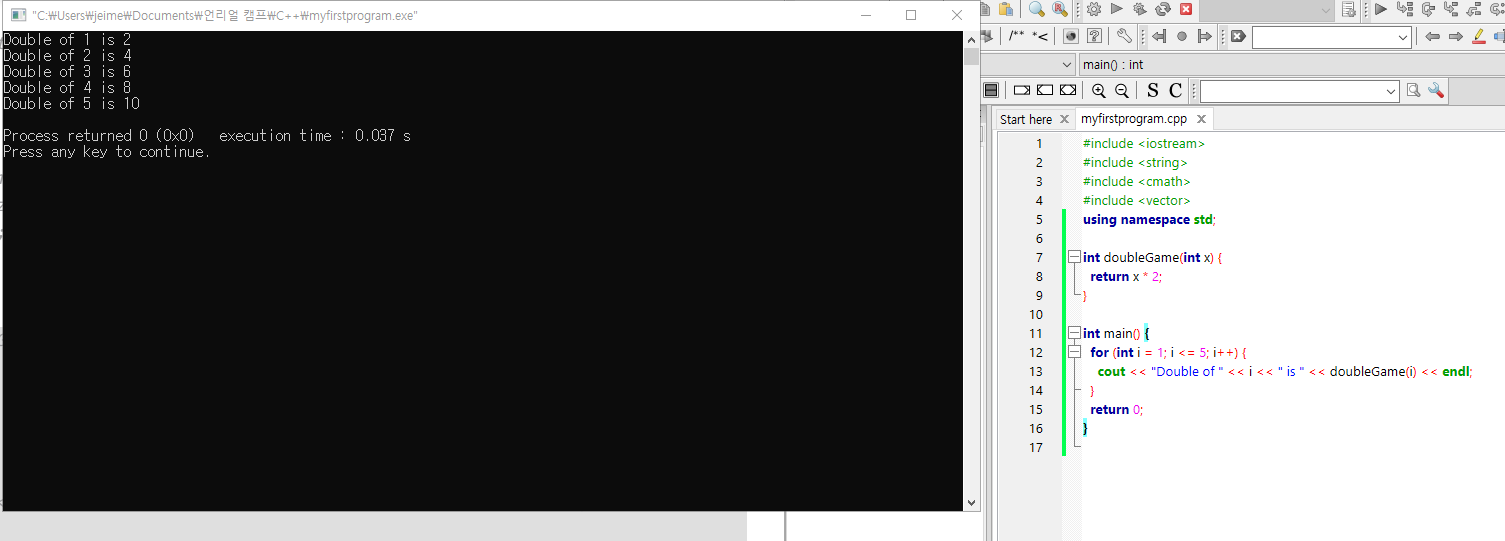
Task: Click the Step out debug icon
Action: coord(1474,9)
